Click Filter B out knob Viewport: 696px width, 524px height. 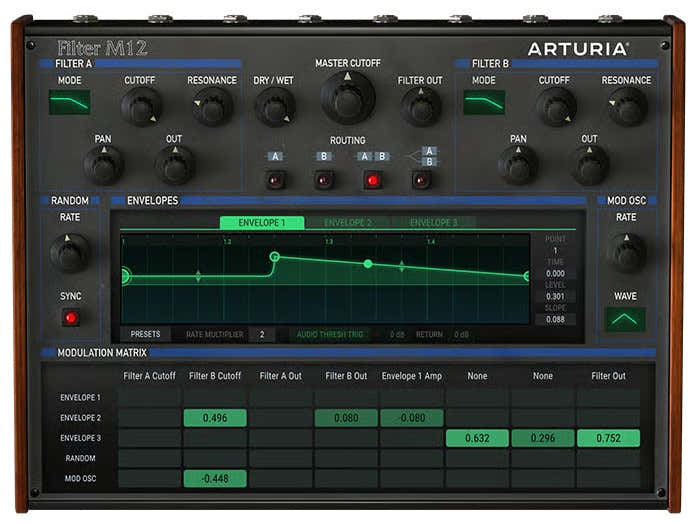click(x=589, y=165)
